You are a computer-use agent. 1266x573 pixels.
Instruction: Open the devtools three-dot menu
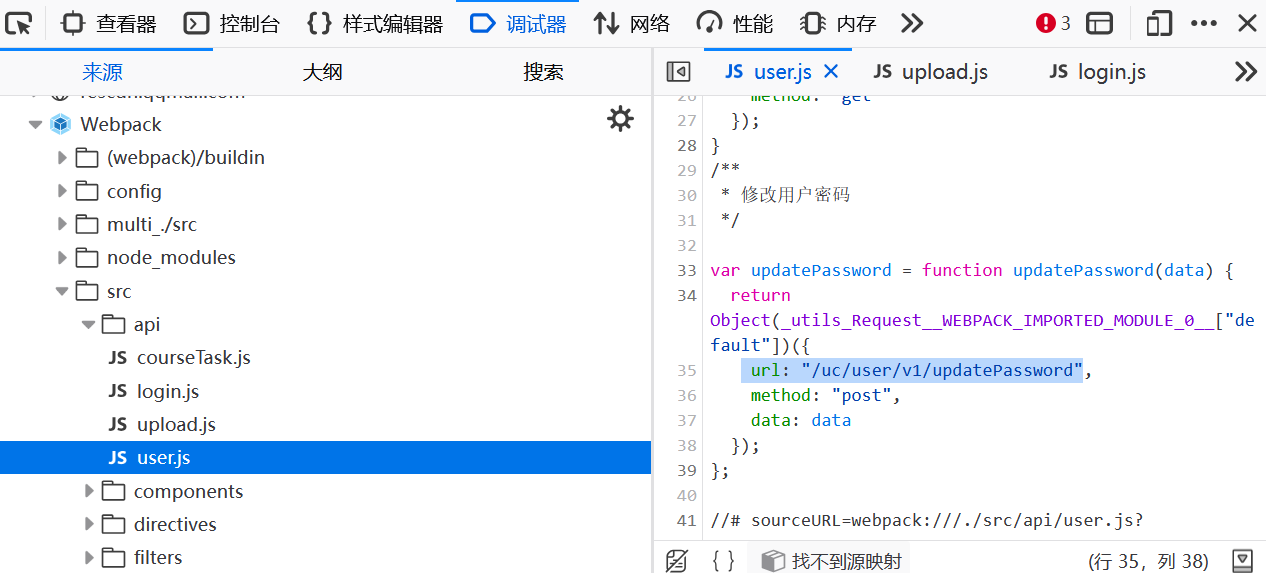click(x=1204, y=24)
